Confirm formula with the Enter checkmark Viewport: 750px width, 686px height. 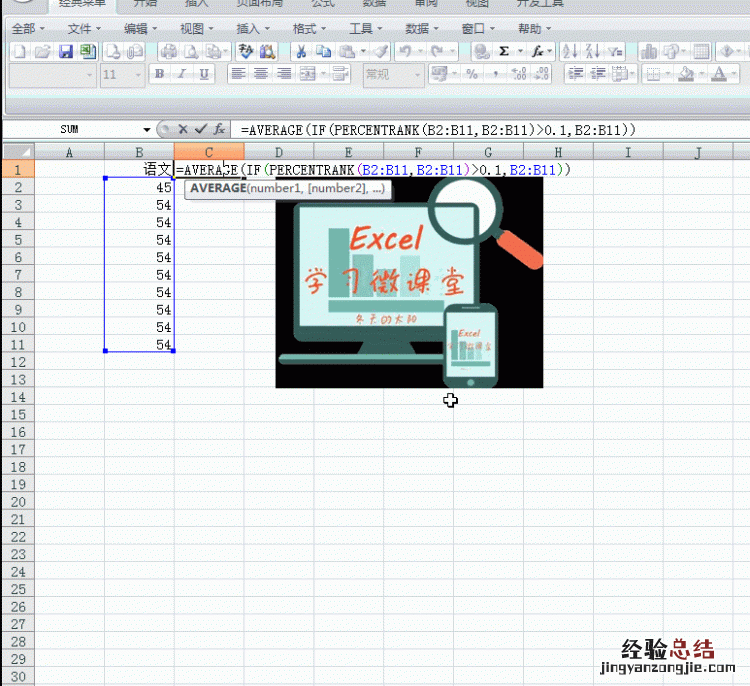pyautogui.click(x=201, y=129)
